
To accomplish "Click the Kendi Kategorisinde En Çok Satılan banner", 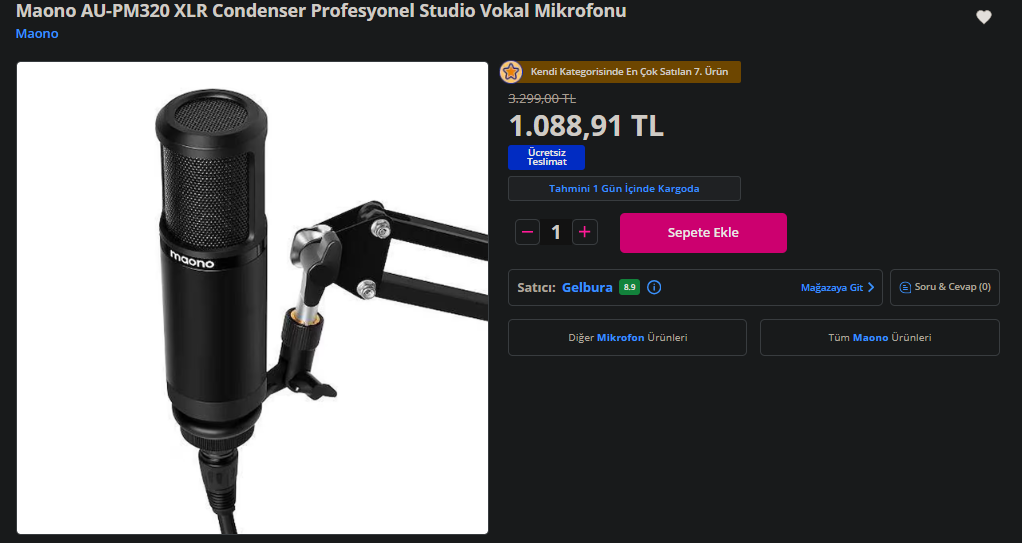I will click(x=620, y=72).
